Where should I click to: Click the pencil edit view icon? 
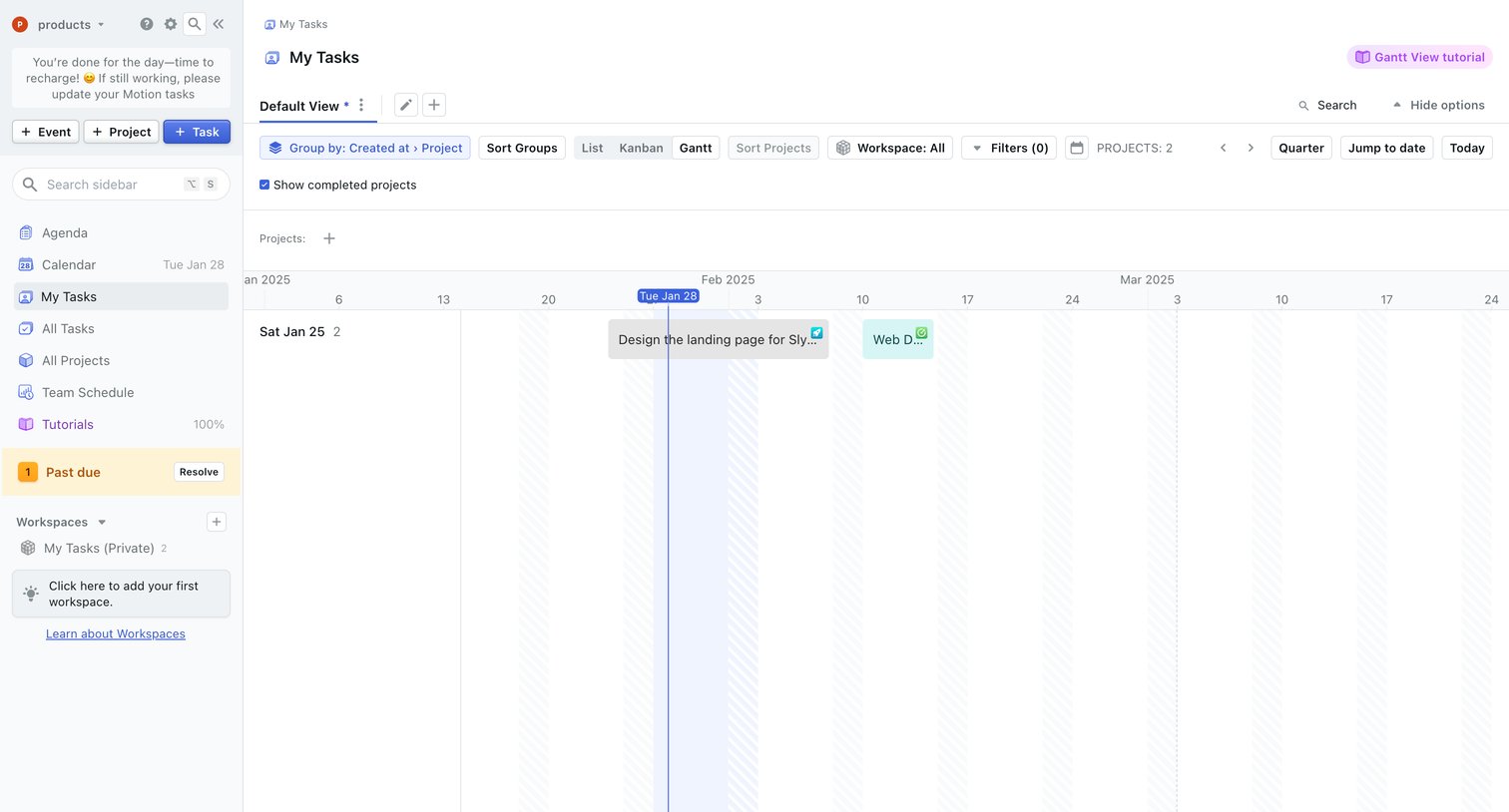click(406, 105)
